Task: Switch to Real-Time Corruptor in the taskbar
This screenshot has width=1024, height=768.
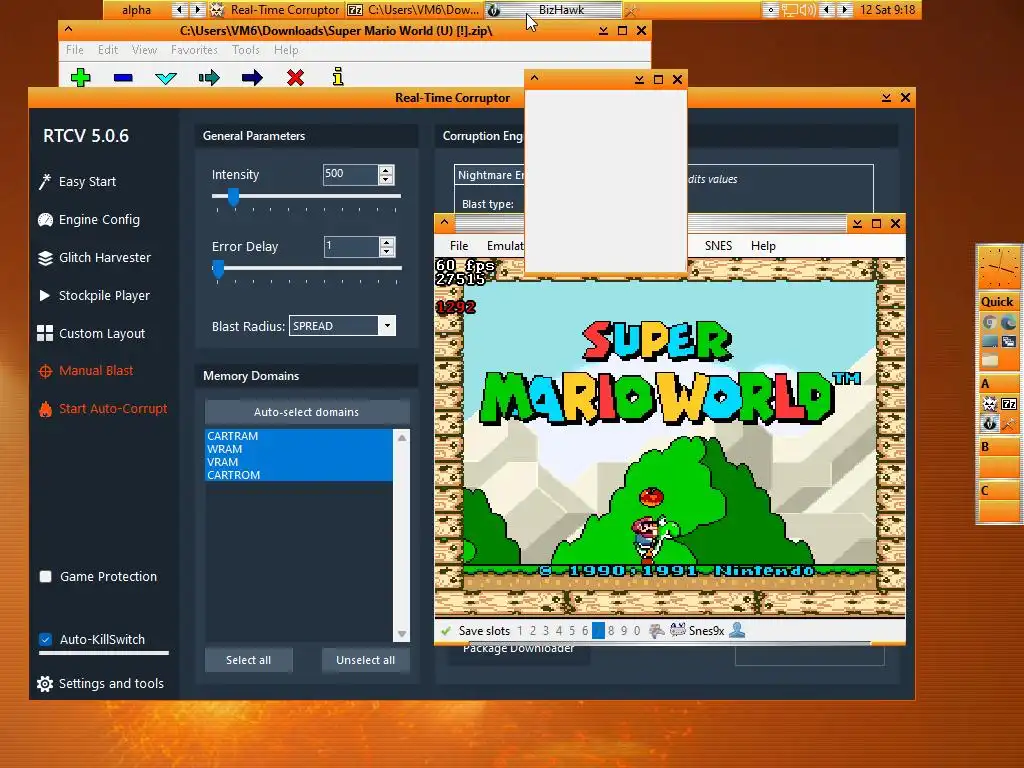Action: pos(276,10)
